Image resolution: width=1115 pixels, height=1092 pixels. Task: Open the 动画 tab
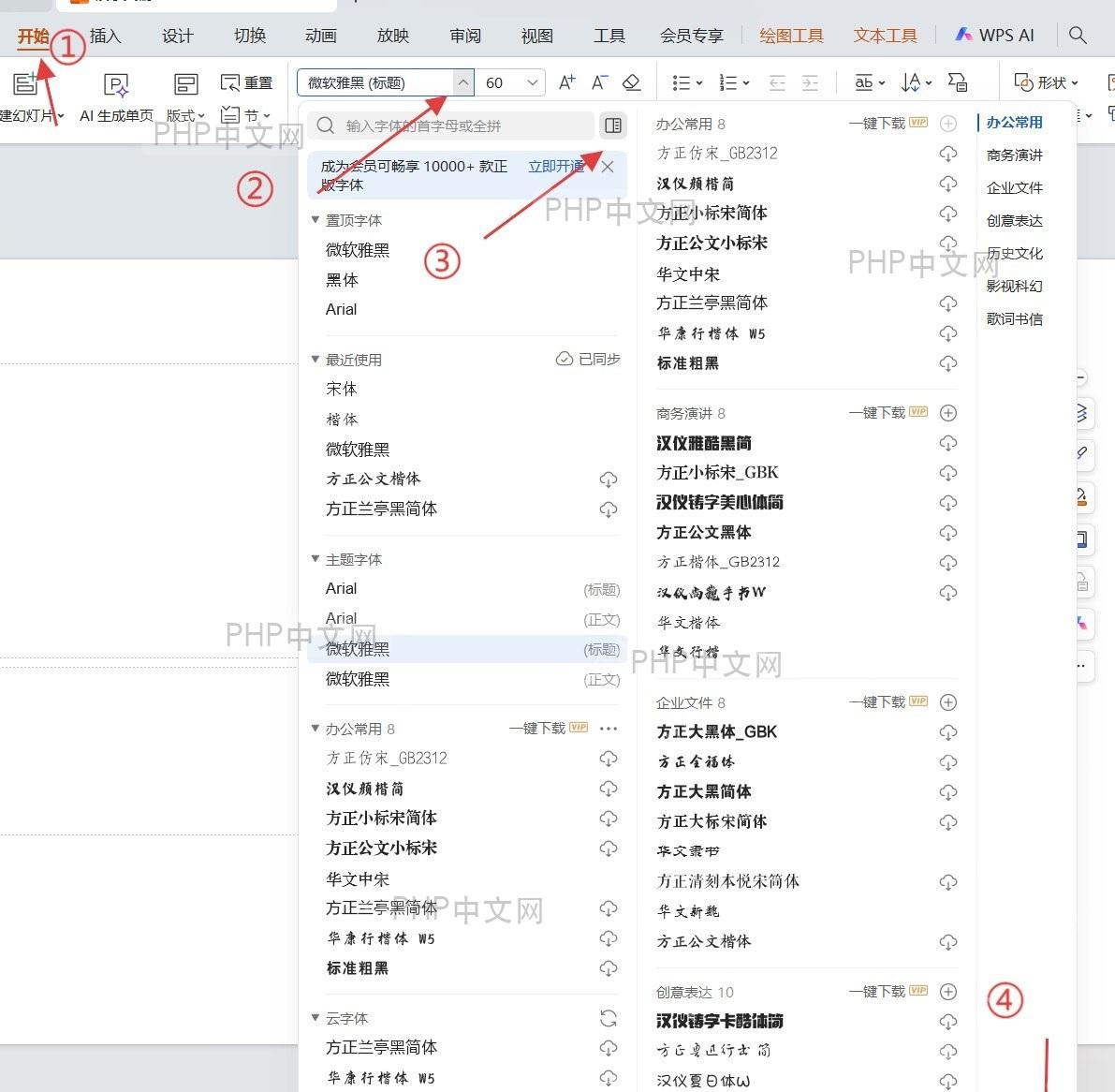(x=321, y=35)
